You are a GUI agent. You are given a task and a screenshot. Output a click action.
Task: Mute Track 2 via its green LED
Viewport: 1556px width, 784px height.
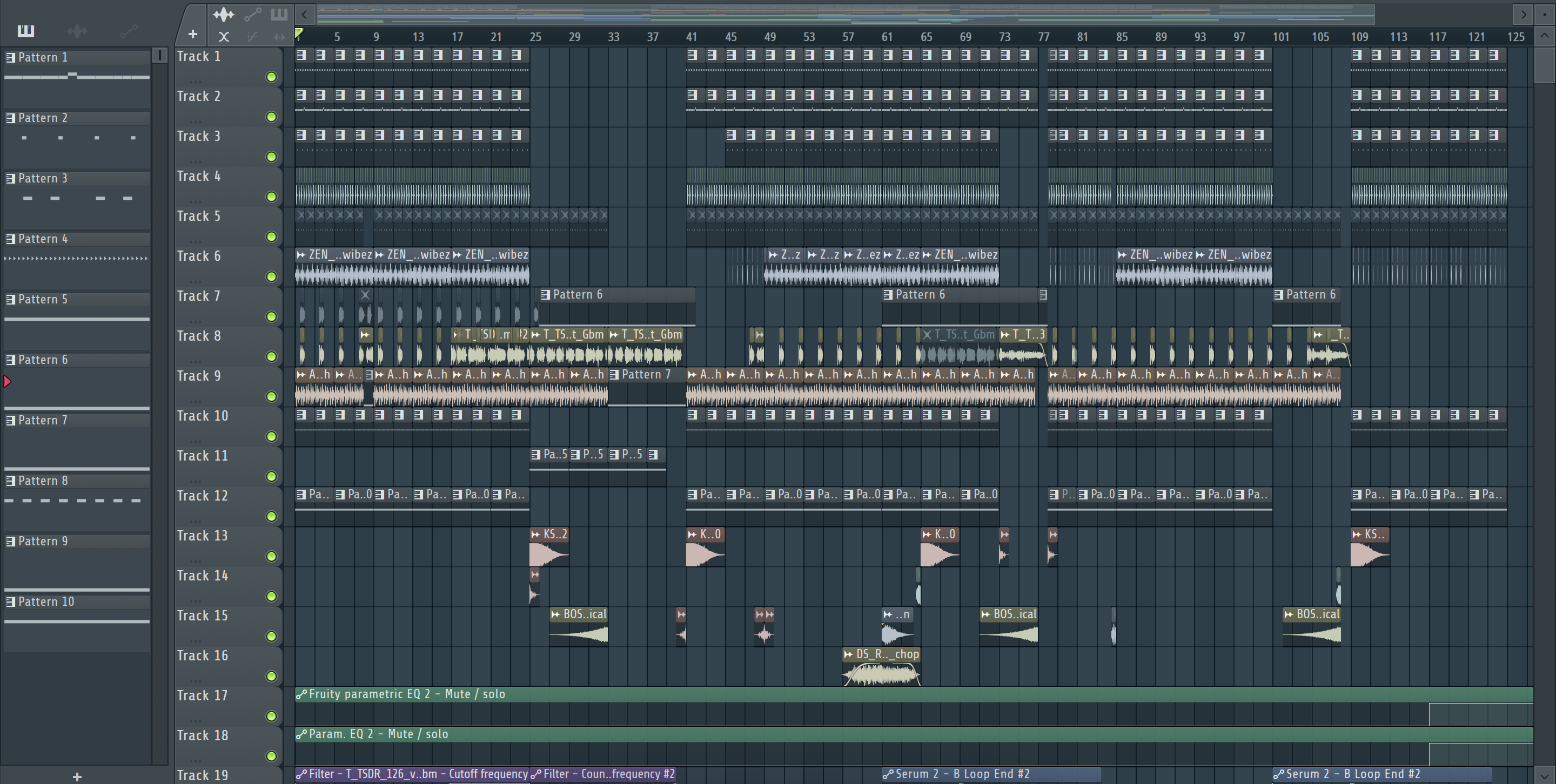[272, 117]
